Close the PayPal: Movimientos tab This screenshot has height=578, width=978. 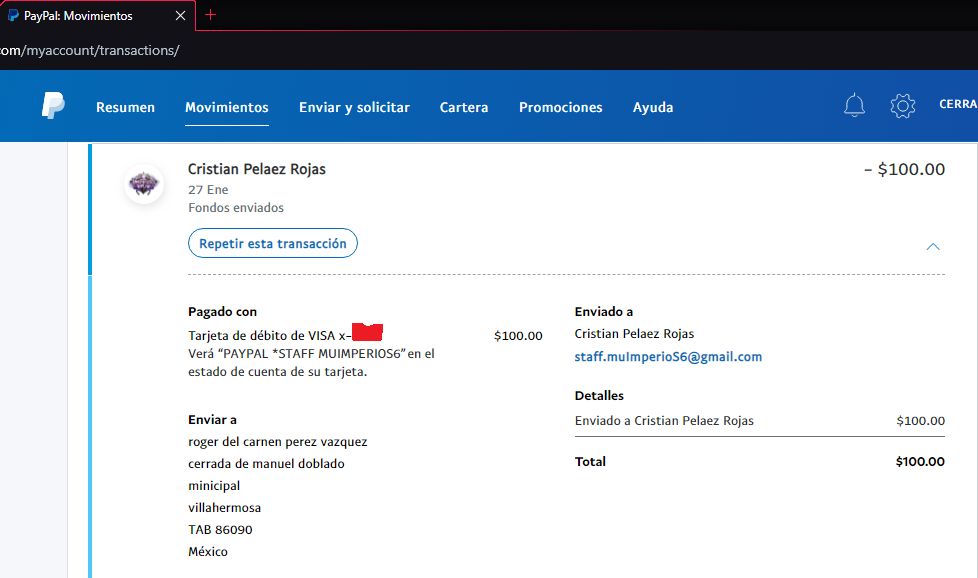180,16
